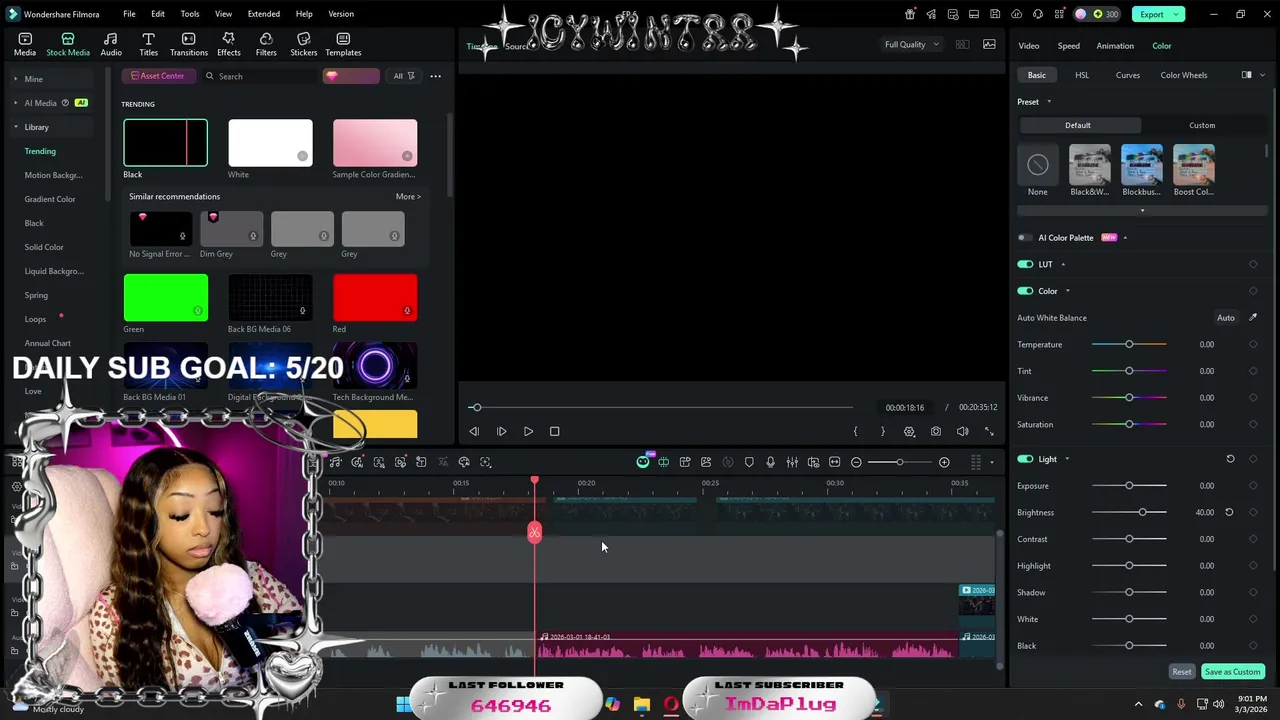1280x720 pixels.
Task: Click the media Search field
Action: 260,76
